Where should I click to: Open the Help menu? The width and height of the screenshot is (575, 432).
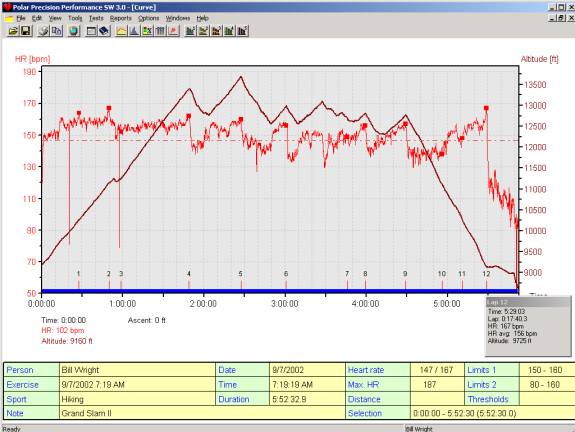202,18
